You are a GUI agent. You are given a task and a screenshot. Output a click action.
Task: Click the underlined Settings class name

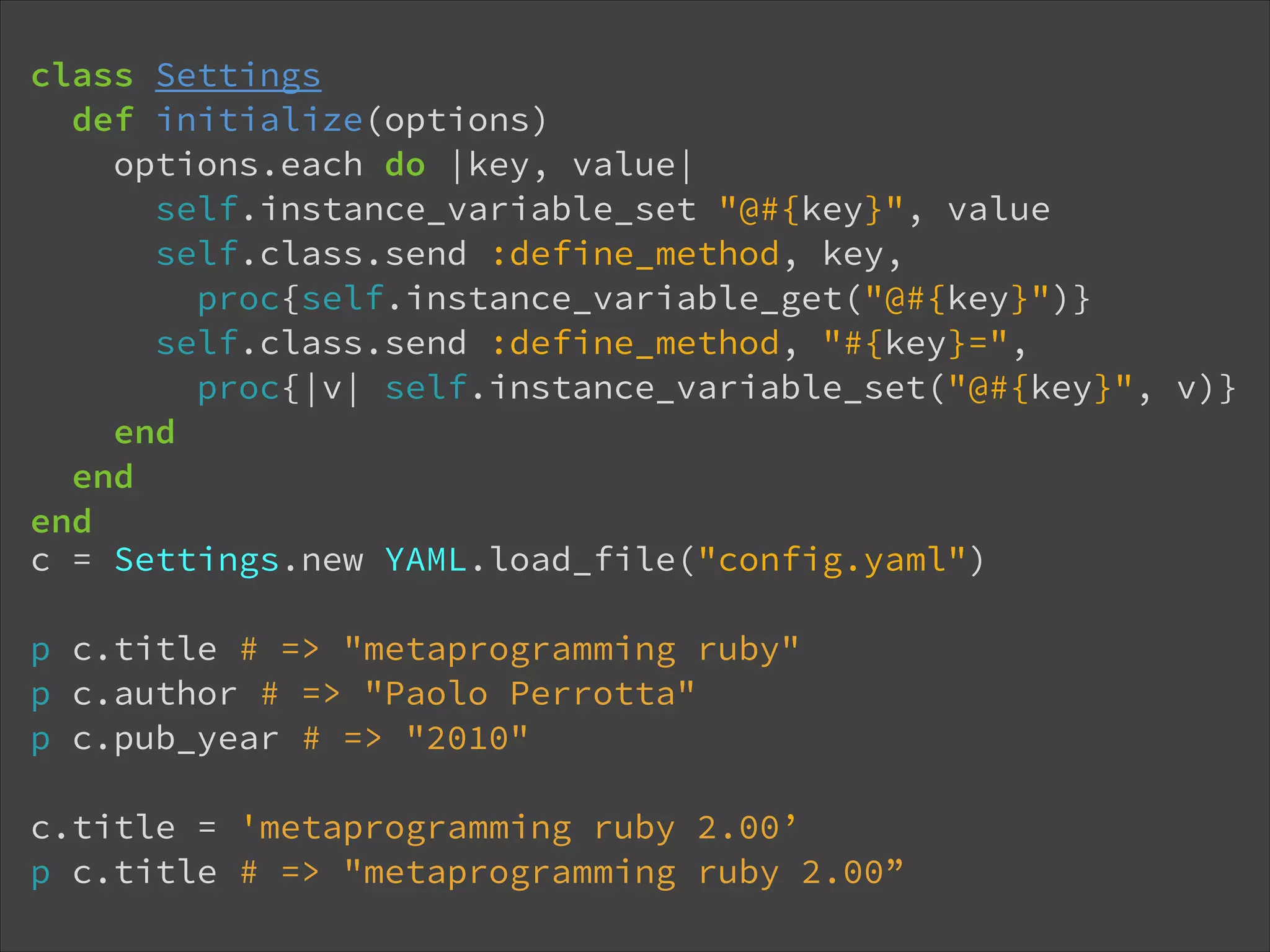[238, 76]
